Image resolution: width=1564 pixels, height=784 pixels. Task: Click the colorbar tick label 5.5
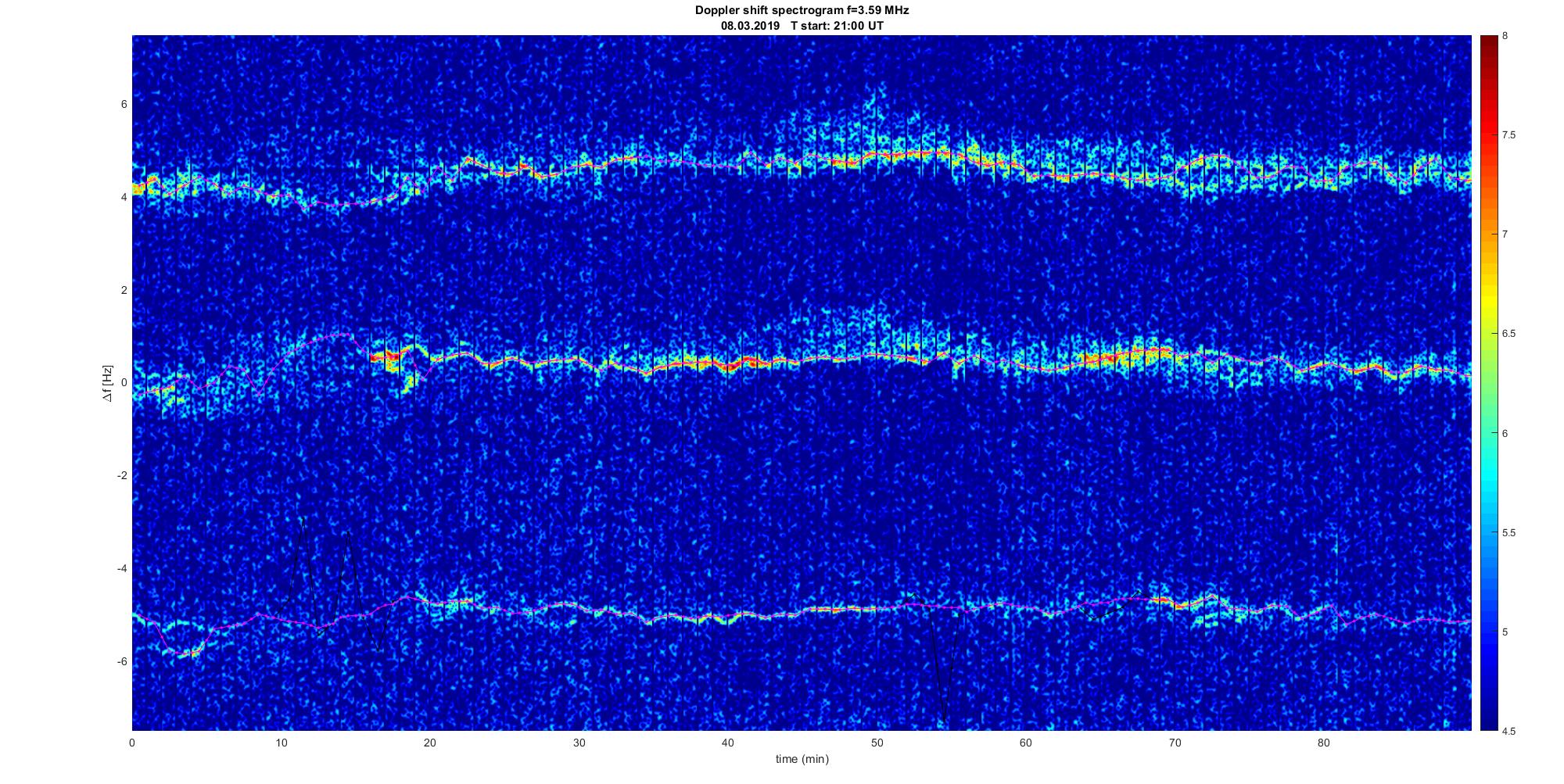[x=1508, y=532]
